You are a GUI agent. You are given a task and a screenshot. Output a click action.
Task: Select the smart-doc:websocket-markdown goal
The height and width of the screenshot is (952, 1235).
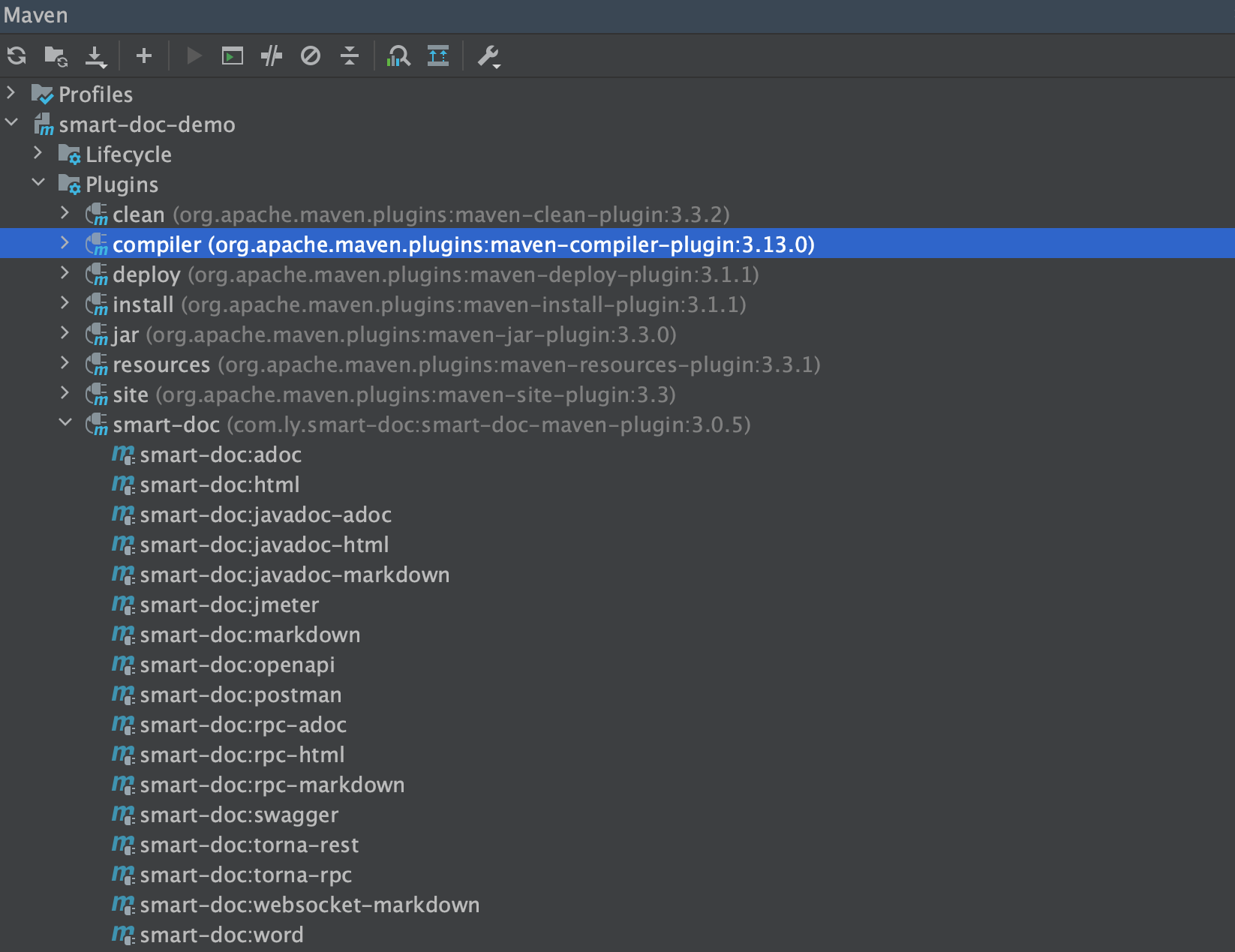click(617, 904)
